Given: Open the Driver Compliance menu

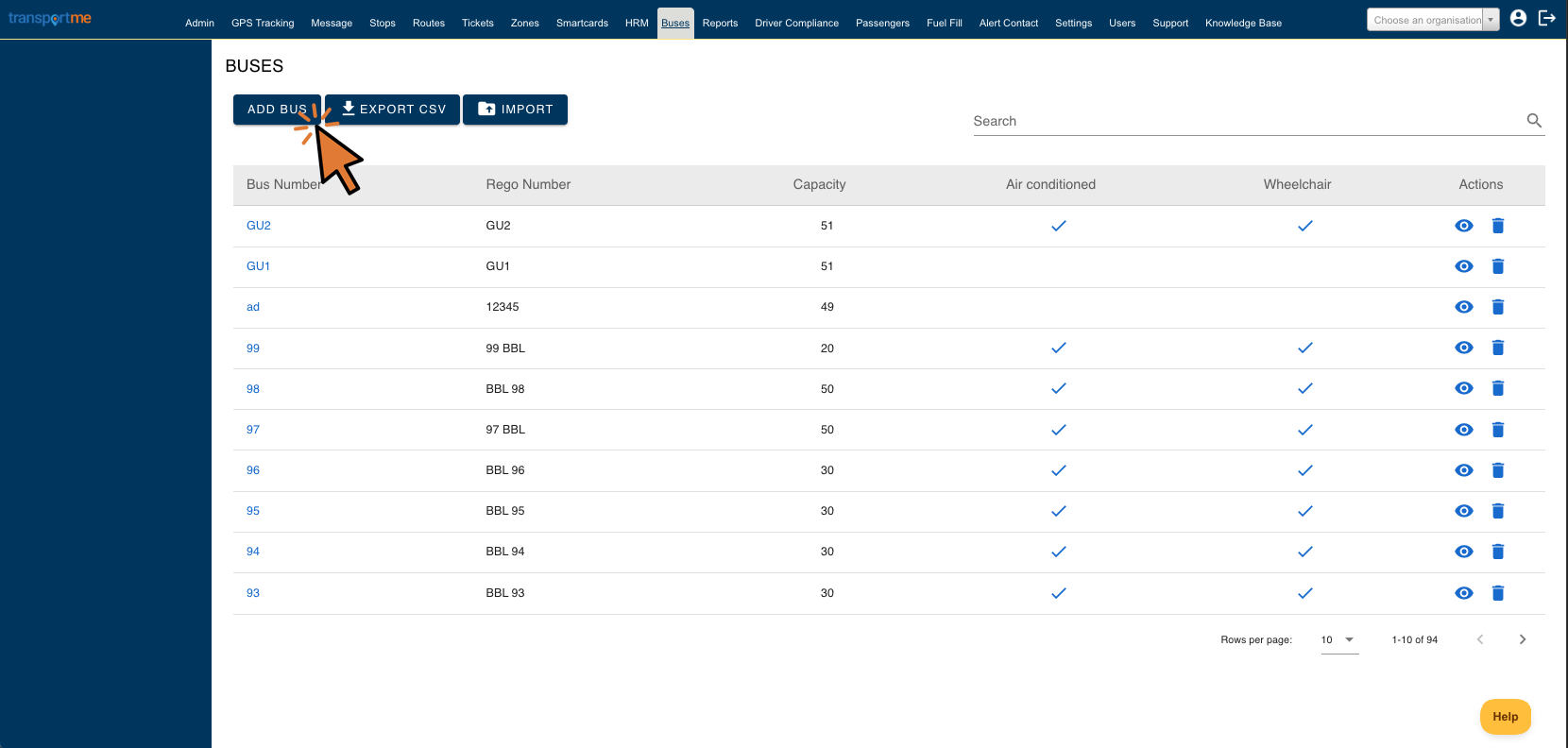Looking at the screenshot, I should pos(796,23).
